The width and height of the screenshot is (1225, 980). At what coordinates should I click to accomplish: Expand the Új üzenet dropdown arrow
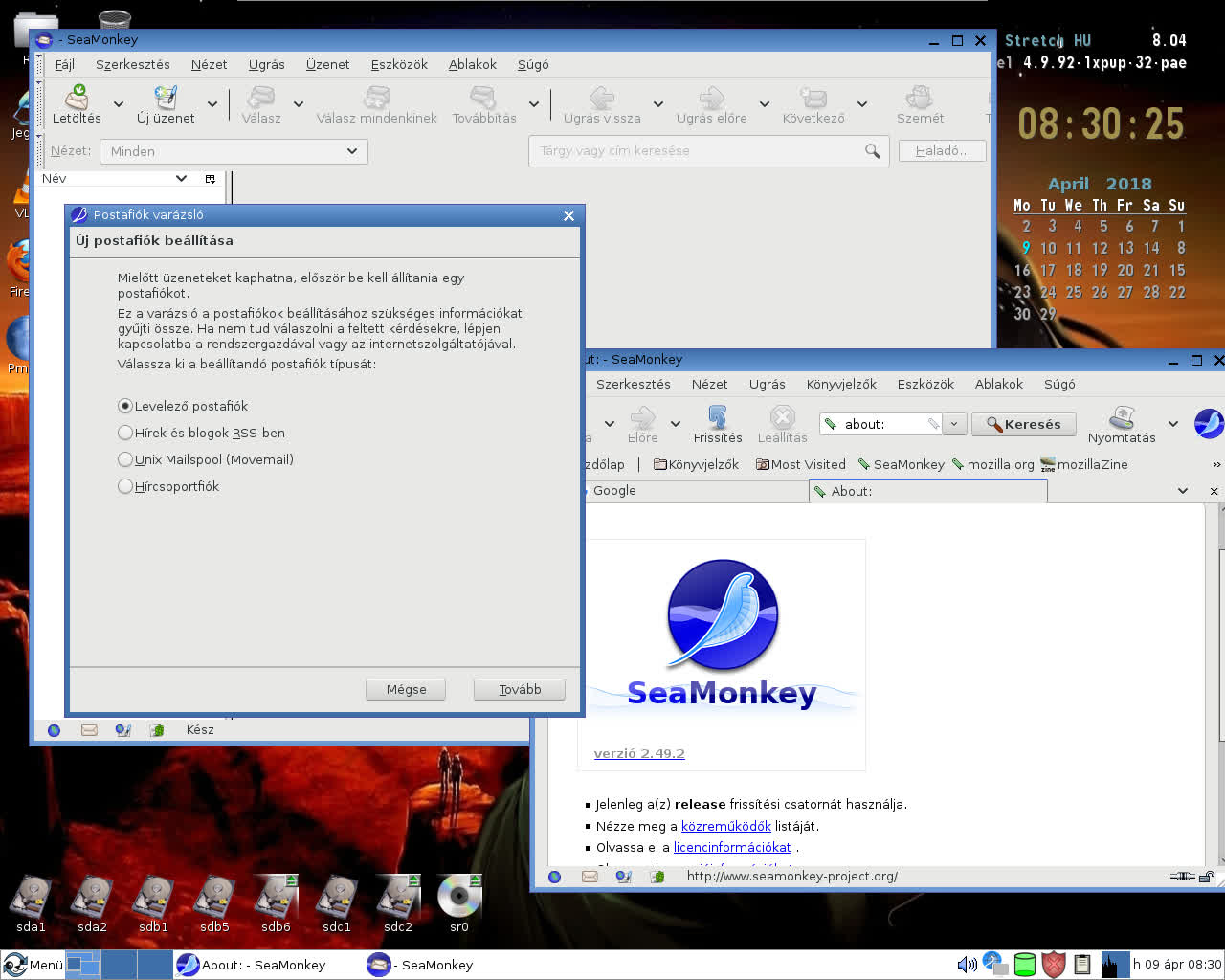click(x=212, y=104)
